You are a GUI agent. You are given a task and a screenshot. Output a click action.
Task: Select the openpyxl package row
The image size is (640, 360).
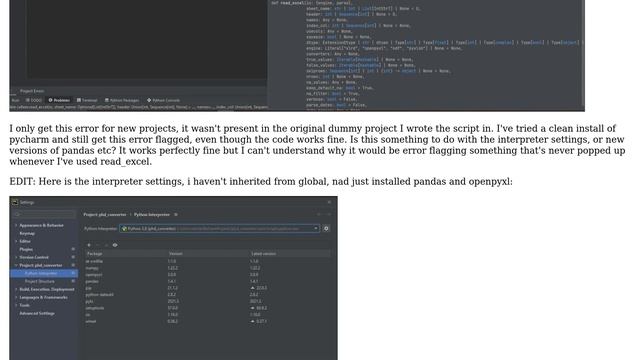pyautogui.click(x=208, y=275)
